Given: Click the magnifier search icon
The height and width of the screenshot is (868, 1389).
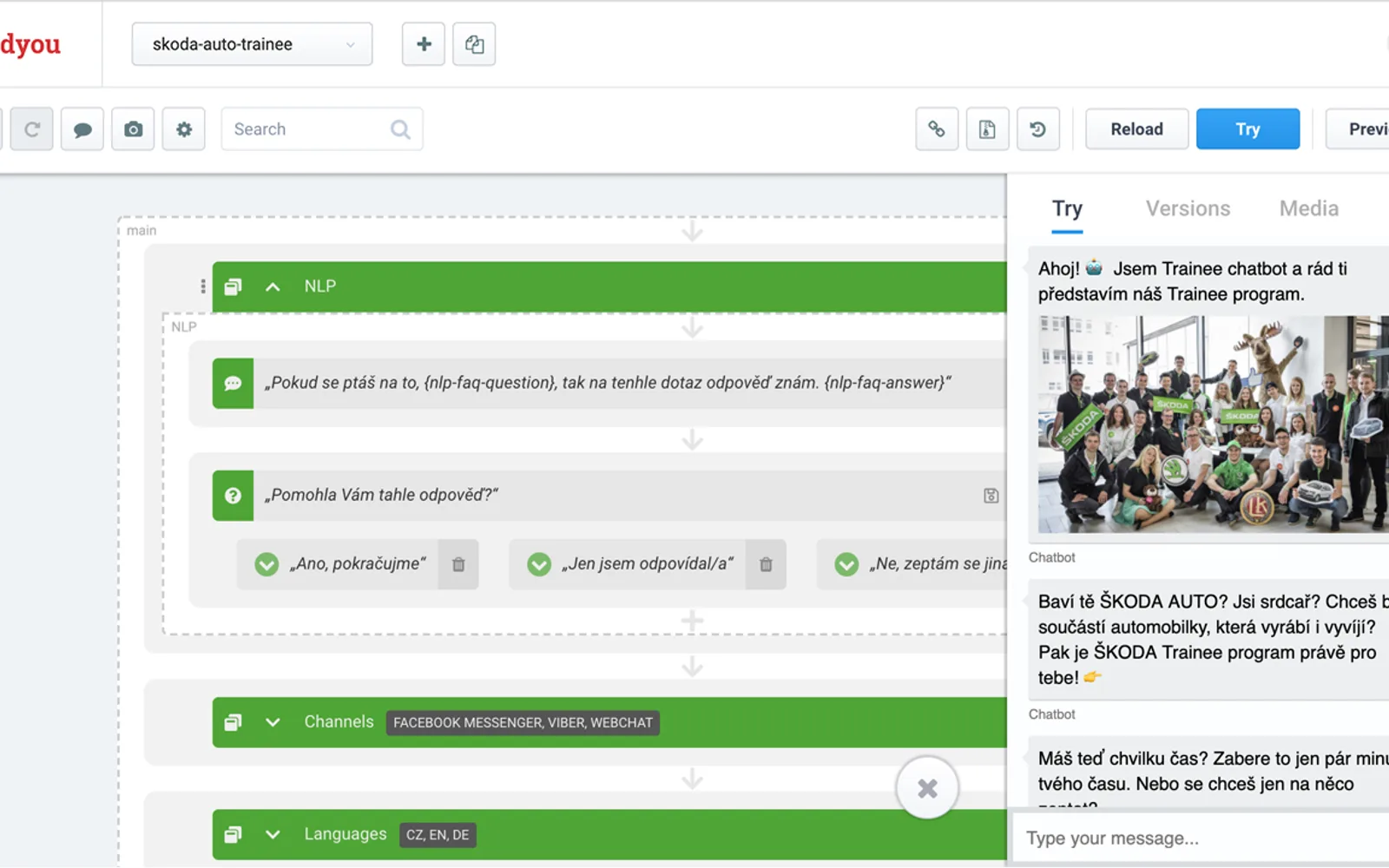Looking at the screenshot, I should (400, 129).
